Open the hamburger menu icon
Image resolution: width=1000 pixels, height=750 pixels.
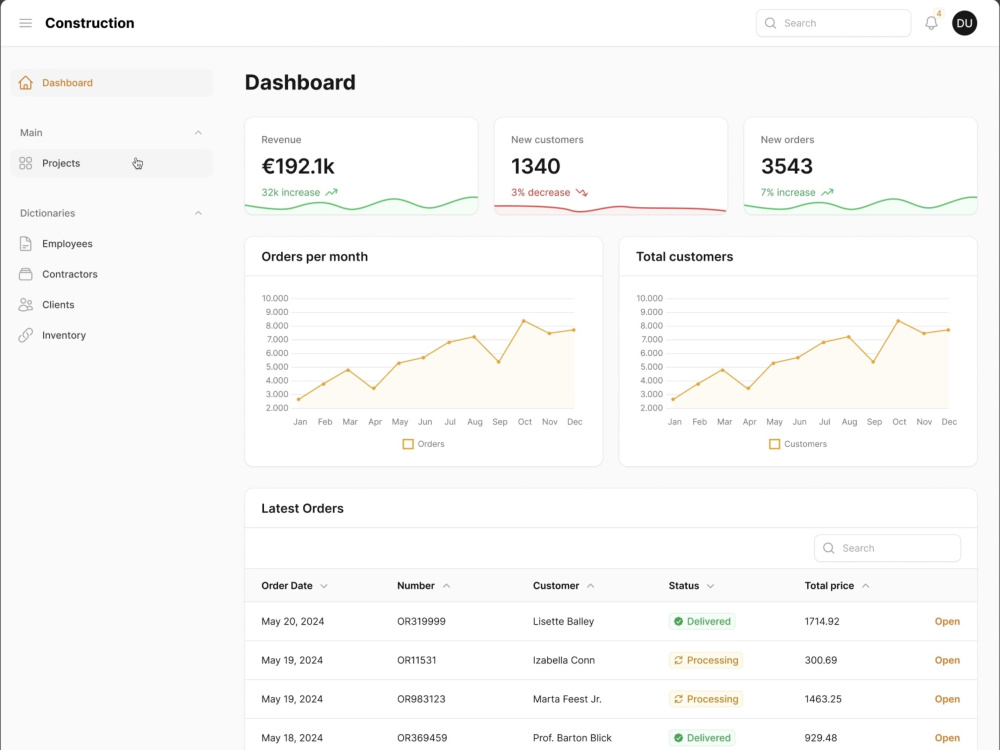coord(26,23)
